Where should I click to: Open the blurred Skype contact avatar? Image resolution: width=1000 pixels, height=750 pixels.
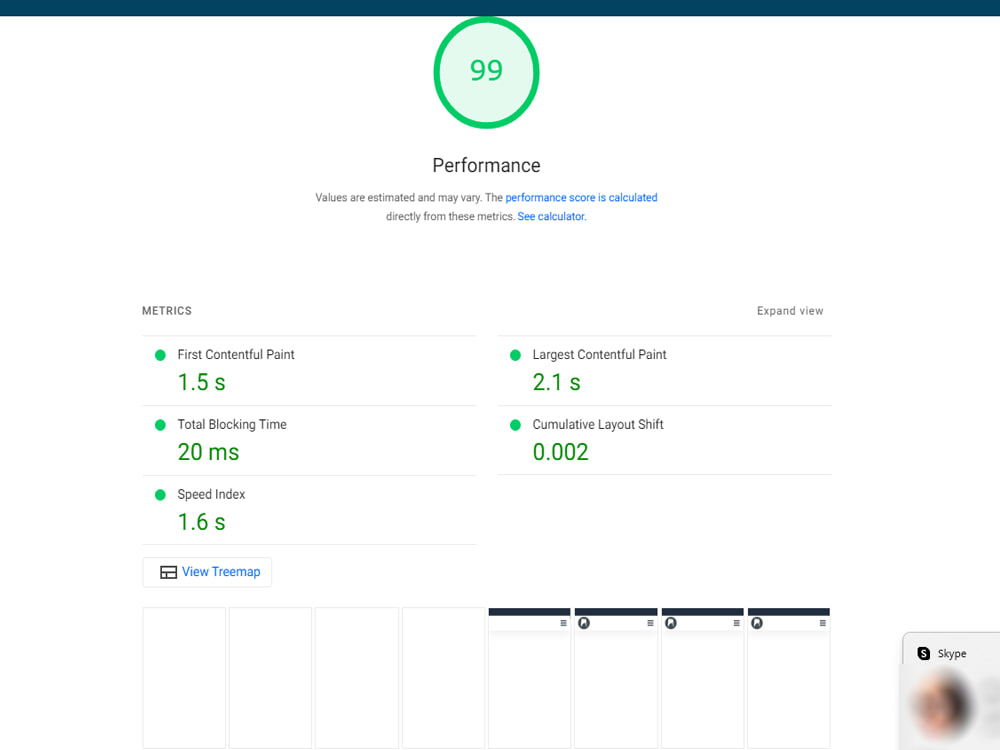coord(943,707)
